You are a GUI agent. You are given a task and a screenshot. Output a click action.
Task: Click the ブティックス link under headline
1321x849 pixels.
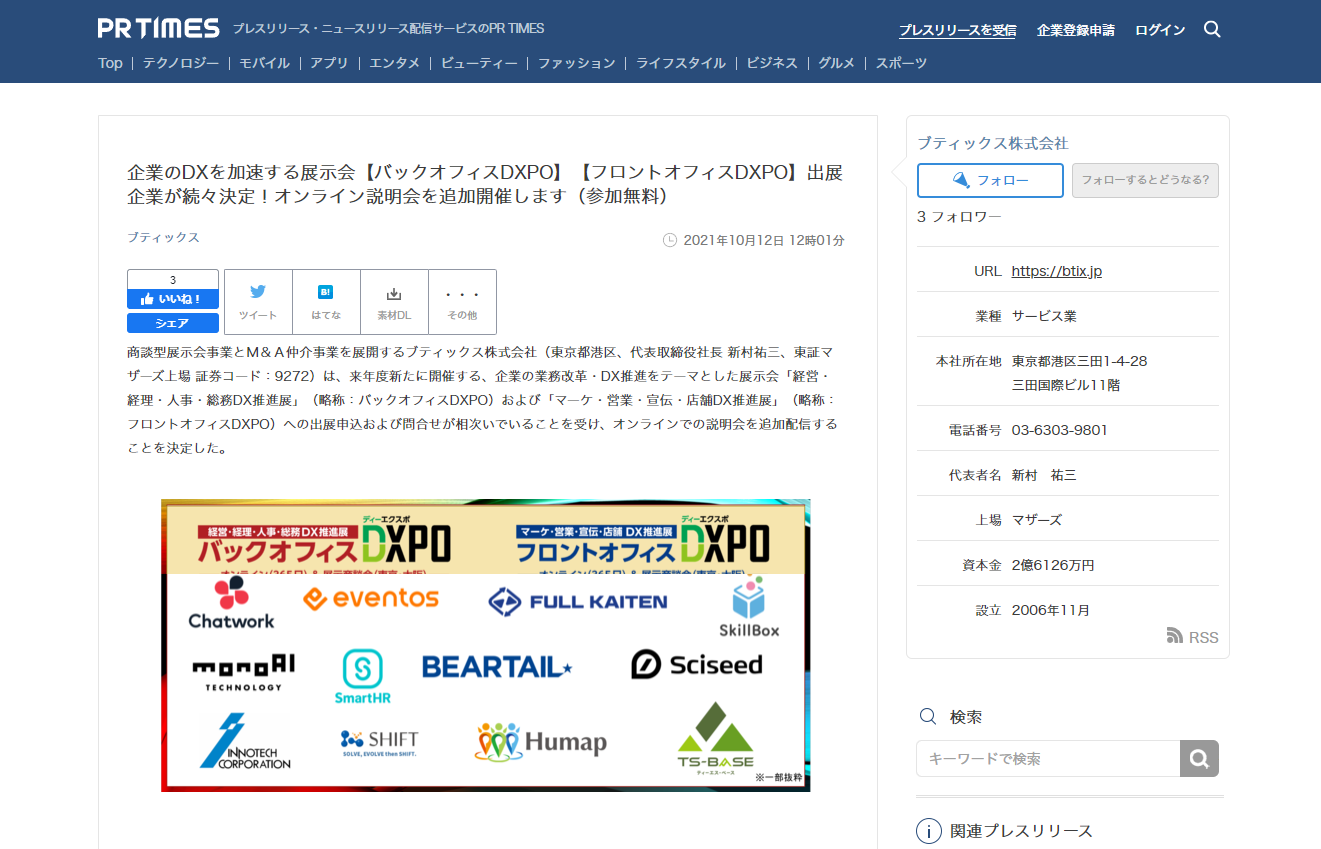tap(163, 237)
